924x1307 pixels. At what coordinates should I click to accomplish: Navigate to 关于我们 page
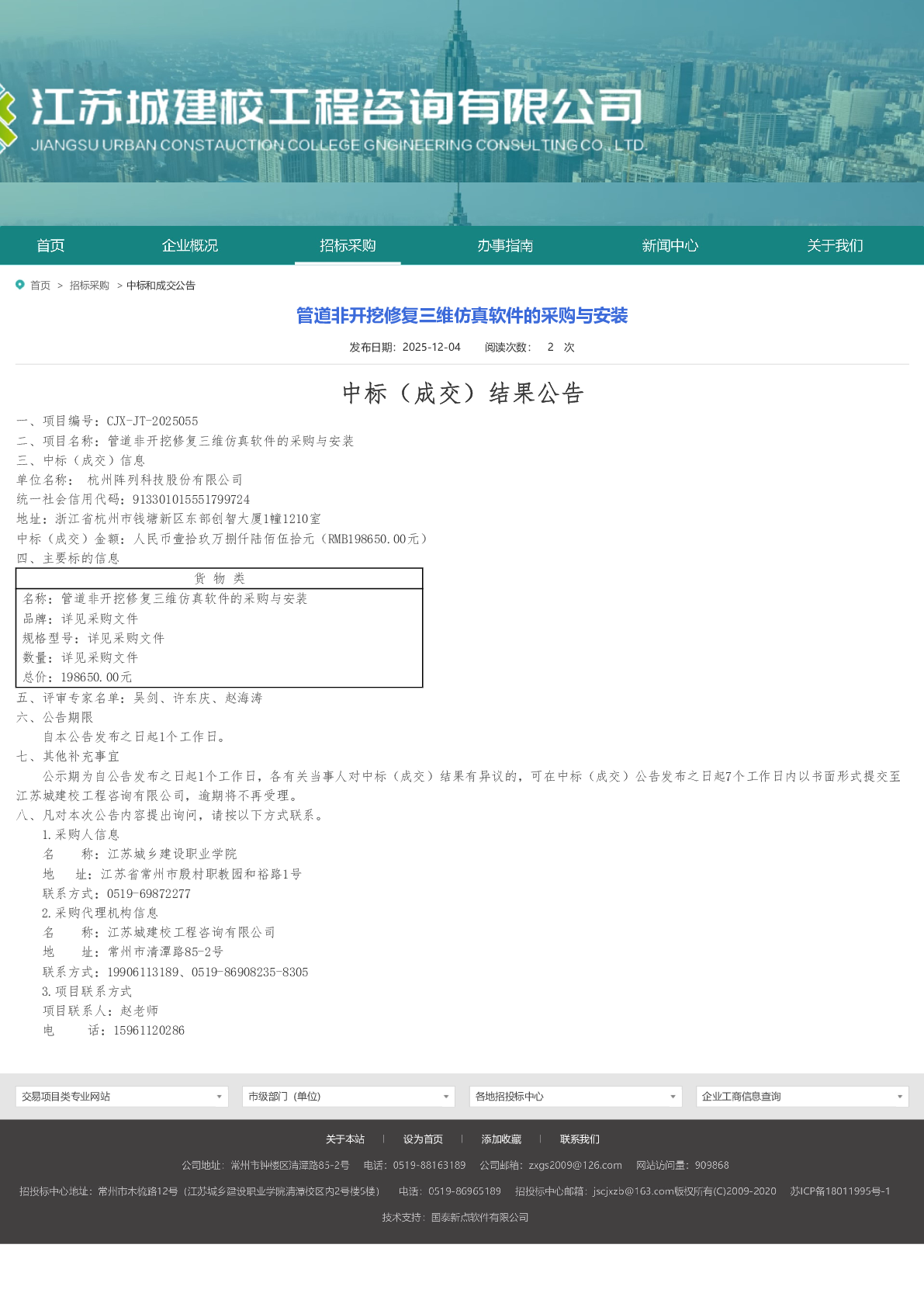pos(835,246)
